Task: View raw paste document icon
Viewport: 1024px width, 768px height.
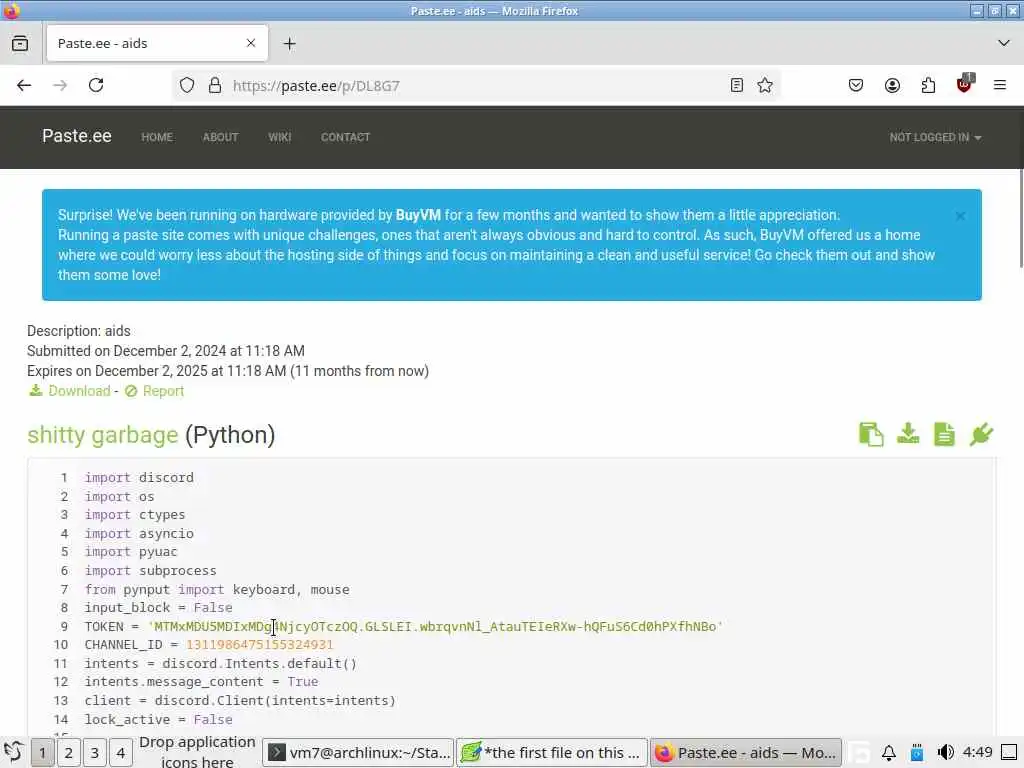Action: pyautogui.click(x=944, y=434)
